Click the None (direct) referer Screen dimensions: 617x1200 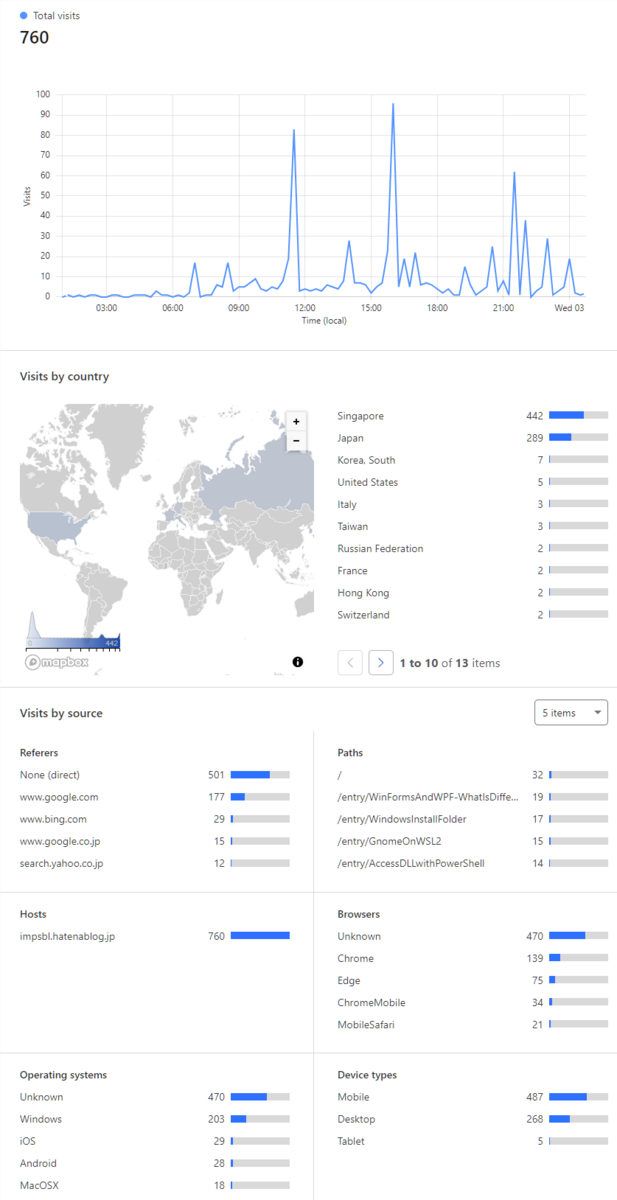coord(155,775)
